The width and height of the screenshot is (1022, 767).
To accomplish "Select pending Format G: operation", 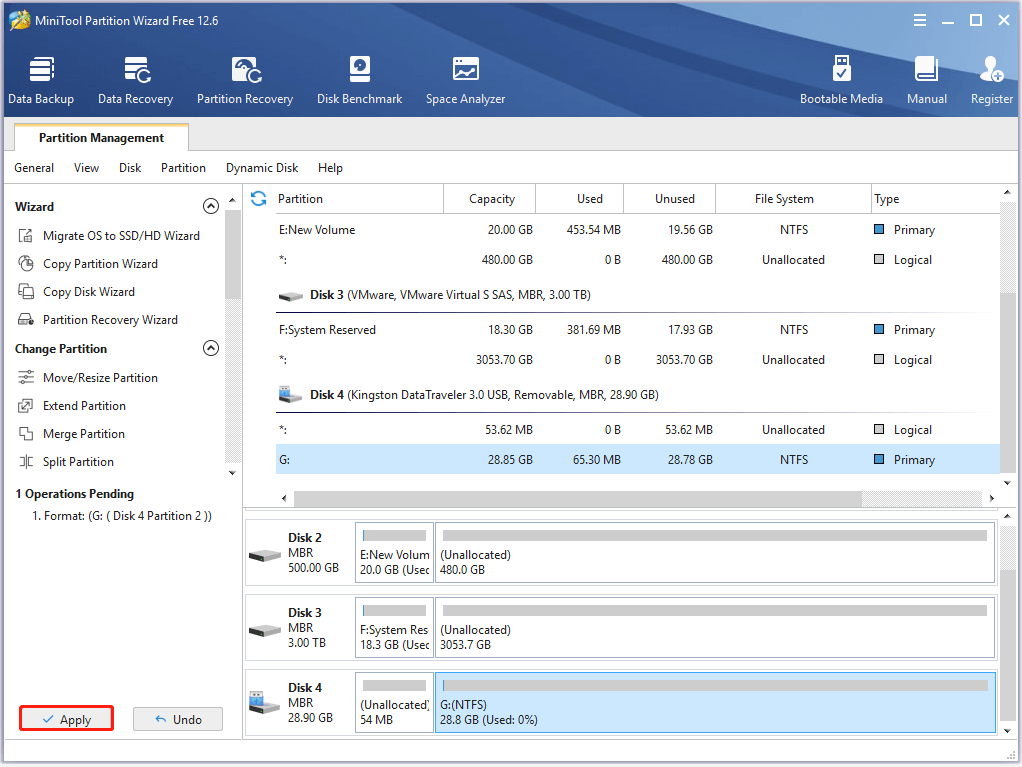I will pos(122,515).
